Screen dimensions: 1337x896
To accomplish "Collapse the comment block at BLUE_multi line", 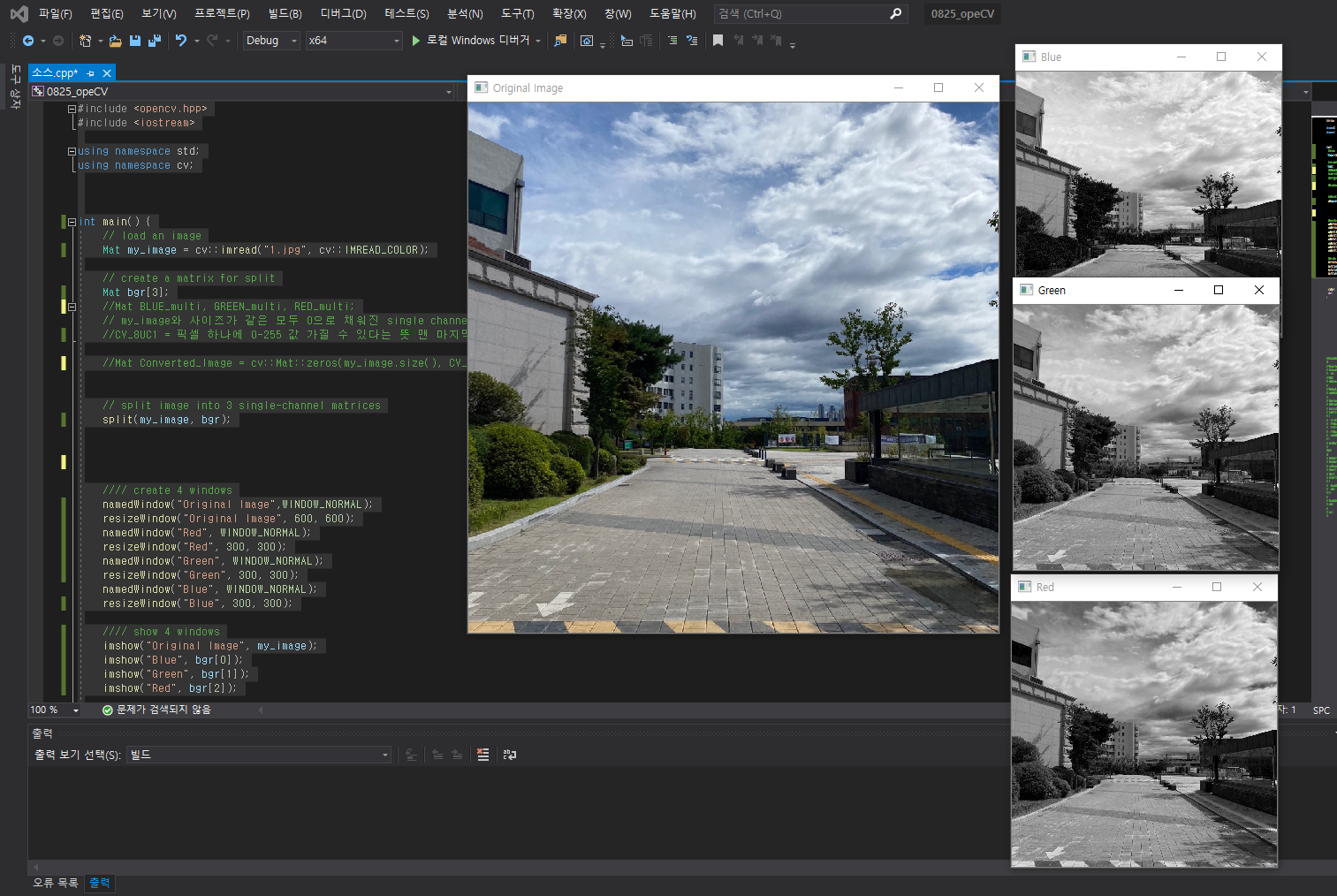I will 72,307.
